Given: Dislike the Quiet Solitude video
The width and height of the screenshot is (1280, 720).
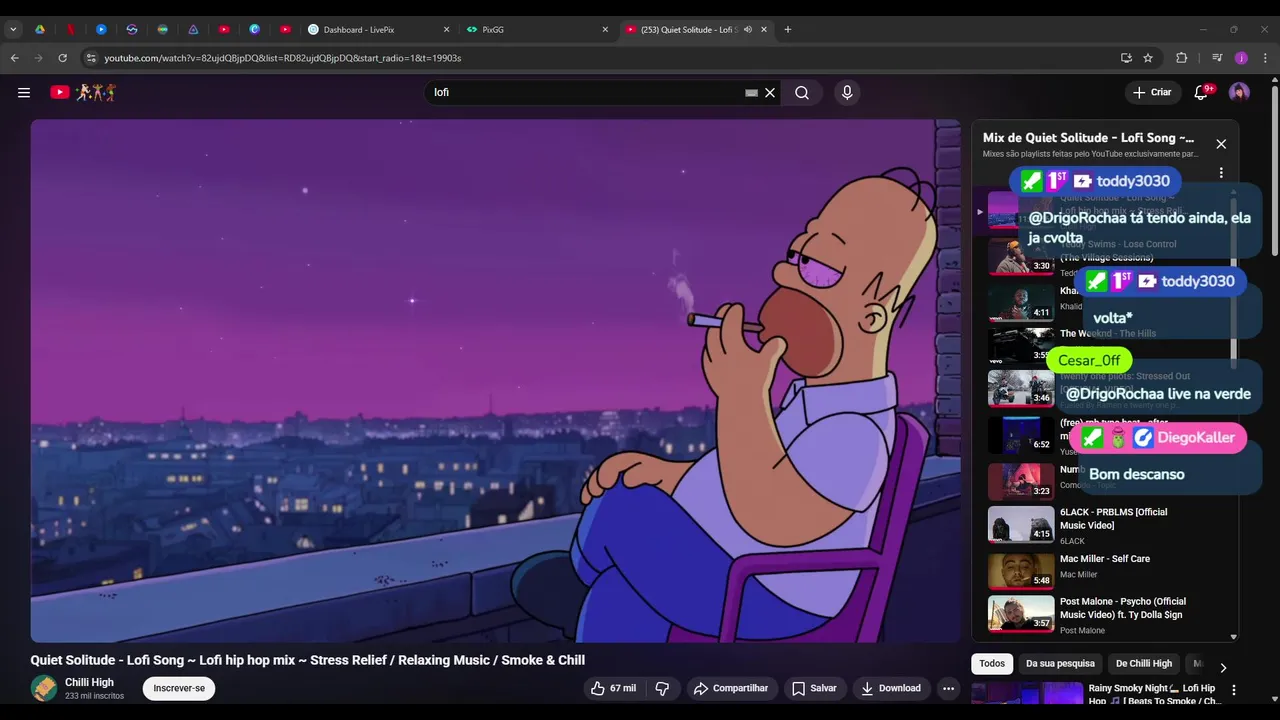Looking at the screenshot, I should [662, 688].
